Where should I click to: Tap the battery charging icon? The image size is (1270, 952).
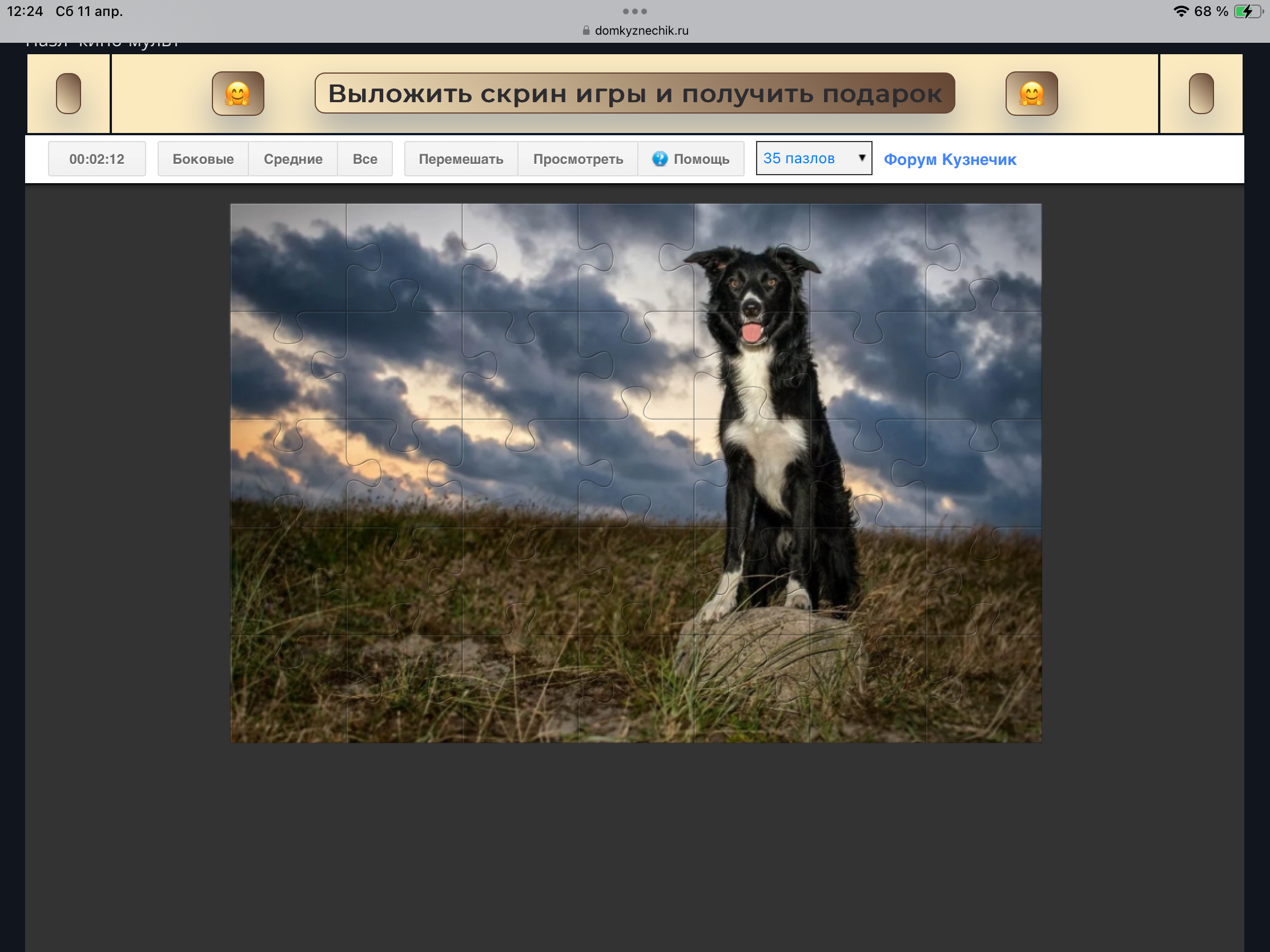pos(1247,11)
